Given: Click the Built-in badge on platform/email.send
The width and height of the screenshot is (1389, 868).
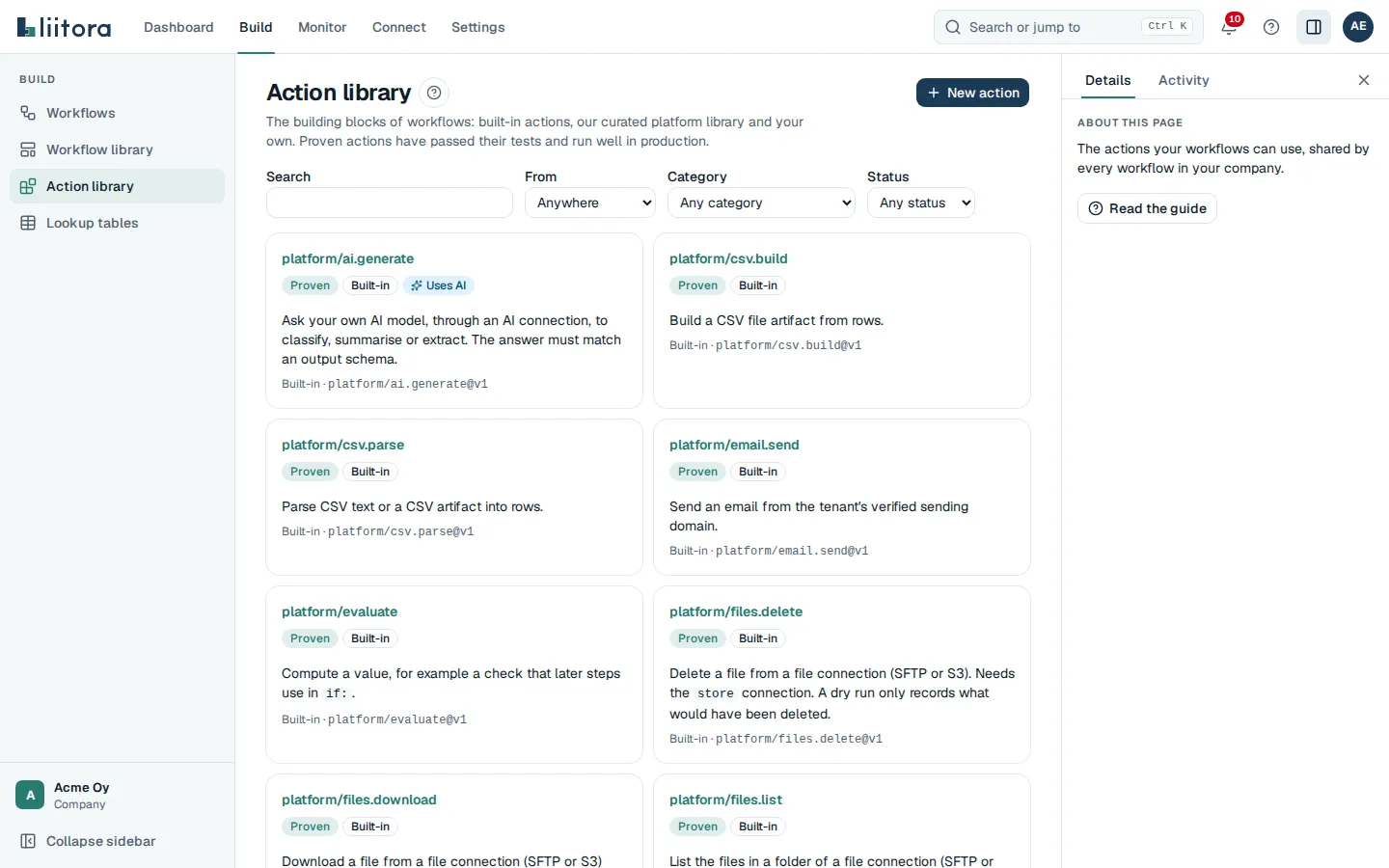Looking at the screenshot, I should click(758, 472).
